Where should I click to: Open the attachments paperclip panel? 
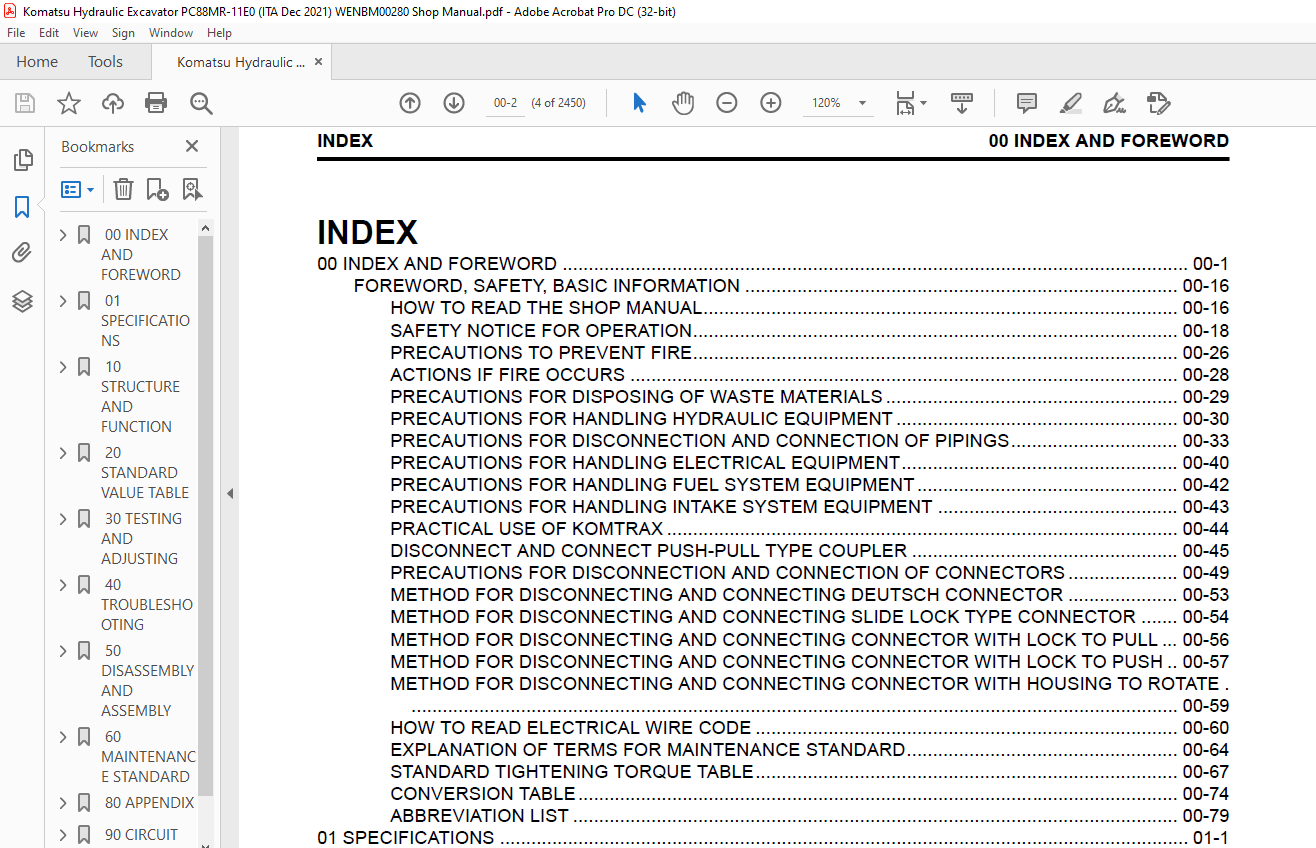[22, 254]
